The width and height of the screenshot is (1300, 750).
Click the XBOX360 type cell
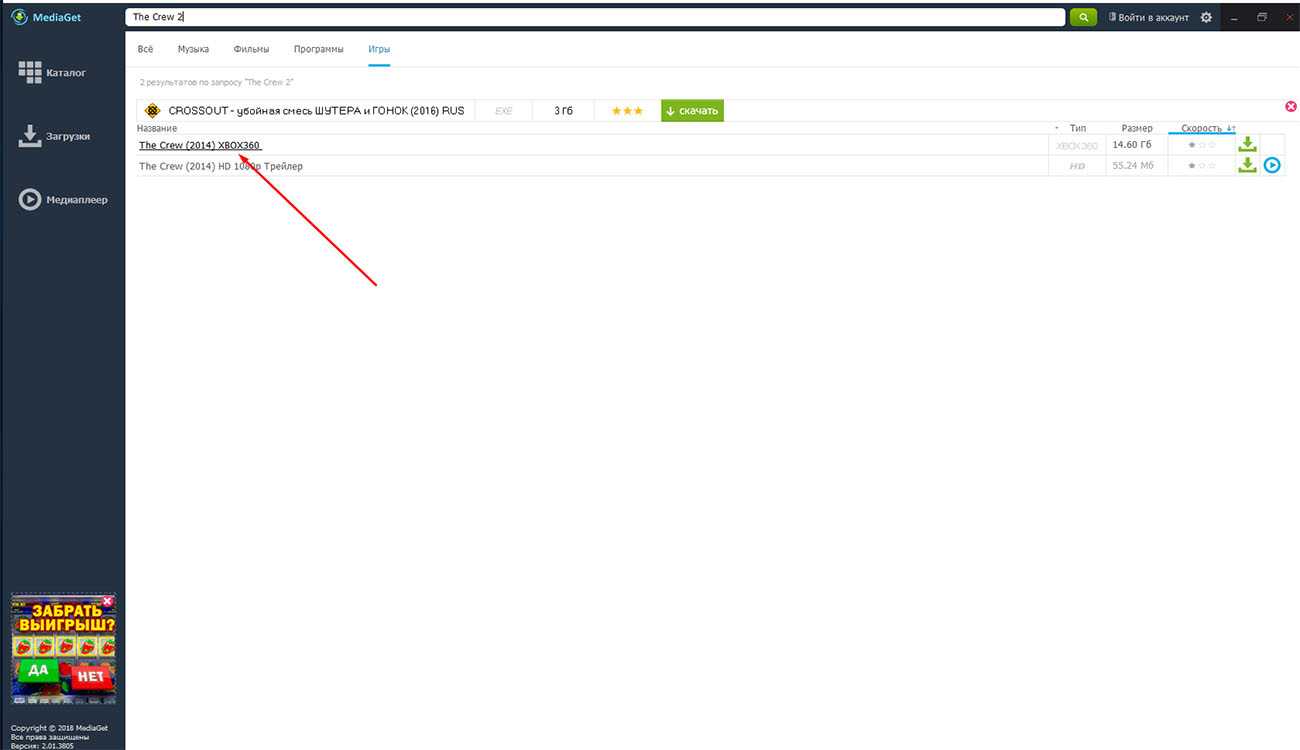coord(1077,146)
